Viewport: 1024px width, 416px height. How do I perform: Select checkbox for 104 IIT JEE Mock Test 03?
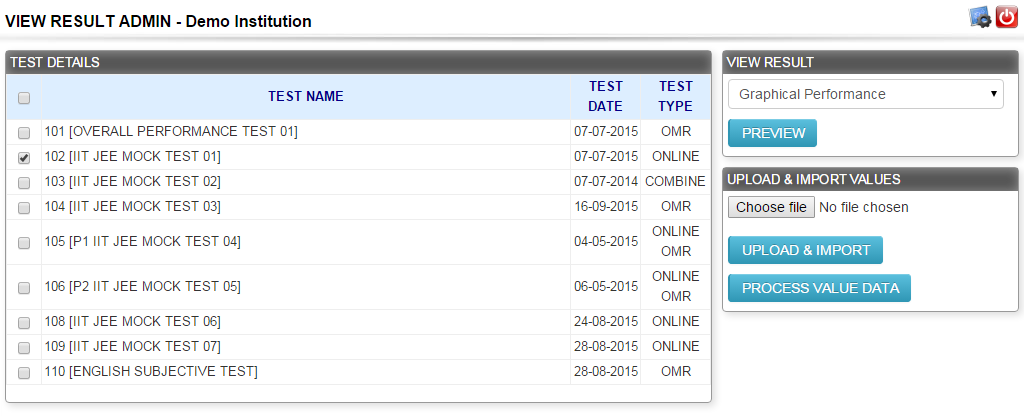tap(24, 208)
